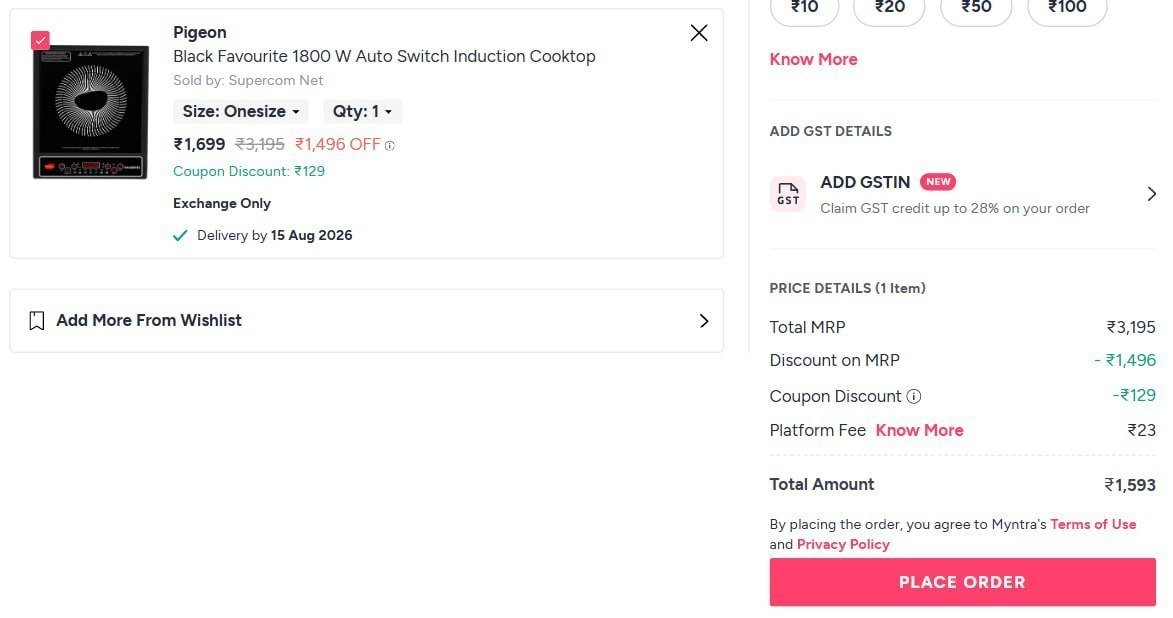Expand Add More From Wishlist chevron
The width and height of the screenshot is (1173, 618).
703,321
